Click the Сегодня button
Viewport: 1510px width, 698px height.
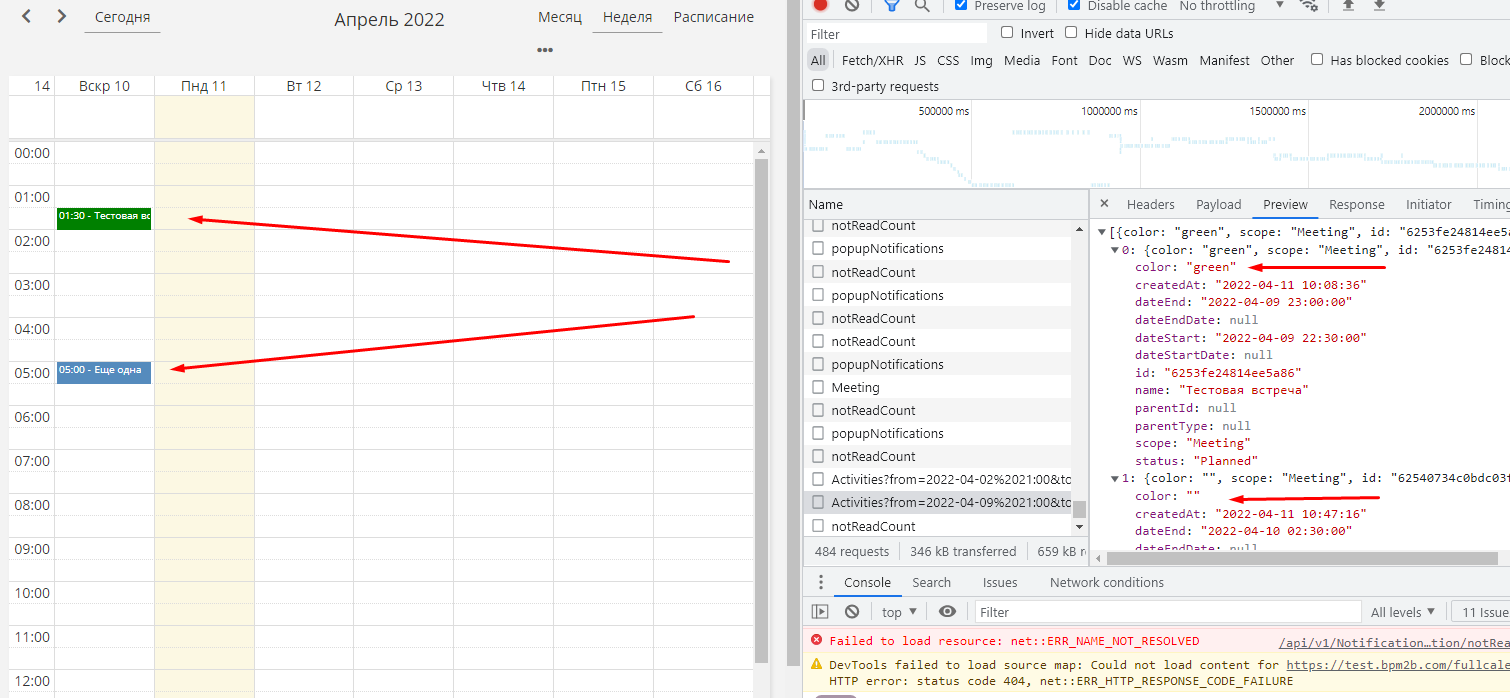click(x=122, y=17)
